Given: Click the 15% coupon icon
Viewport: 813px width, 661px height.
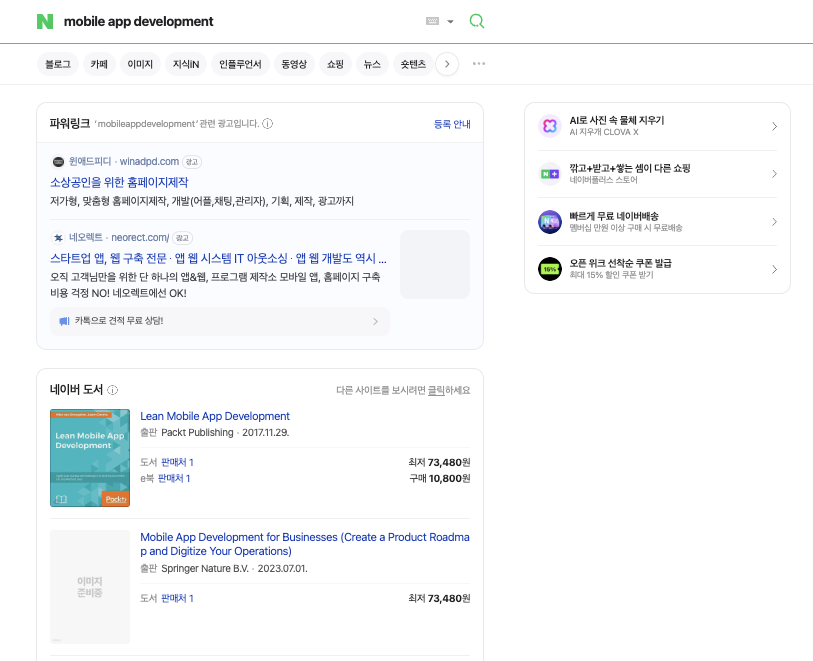Looking at the screenshot, I should pos(550,269).
